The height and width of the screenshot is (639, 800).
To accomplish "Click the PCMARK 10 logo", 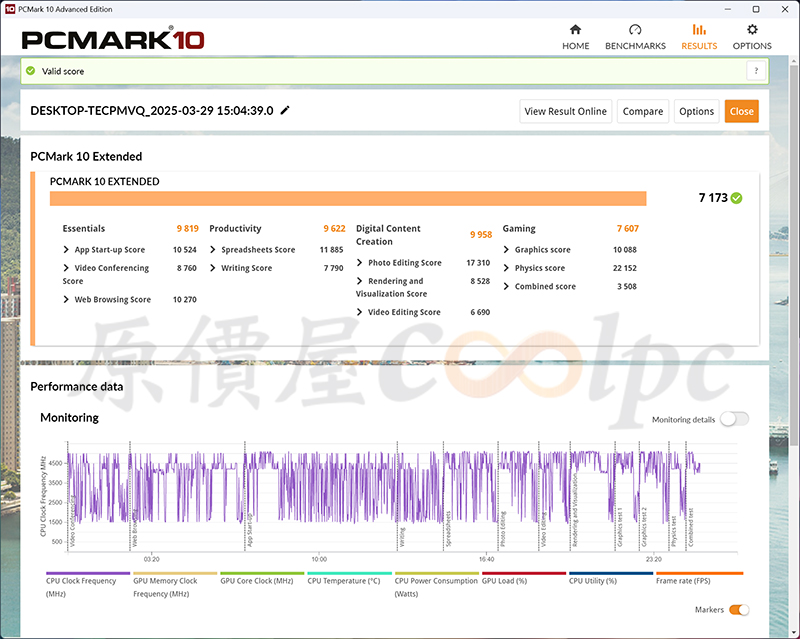I will 113,40.
